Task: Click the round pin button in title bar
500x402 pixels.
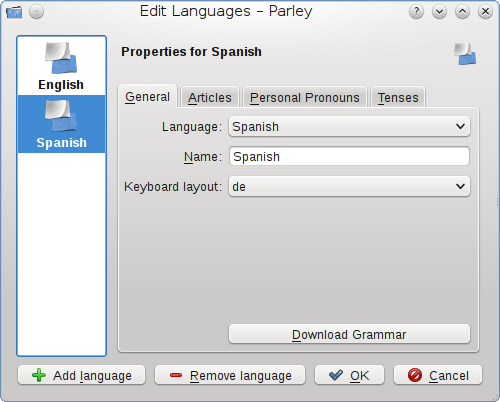Action: [x=36, y=12]
